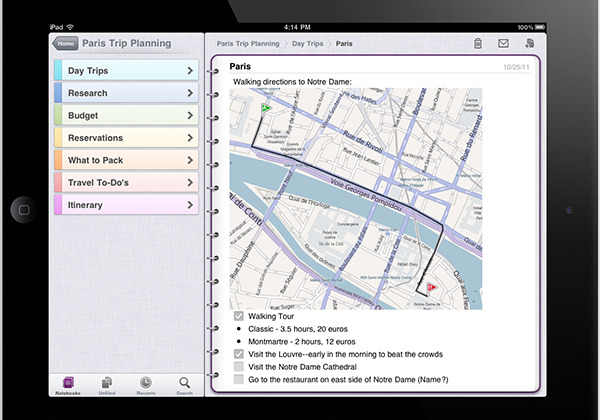This screenshot has width=600, height=420.
Task: Tap the trash delete icon
Action: (478, 43)
